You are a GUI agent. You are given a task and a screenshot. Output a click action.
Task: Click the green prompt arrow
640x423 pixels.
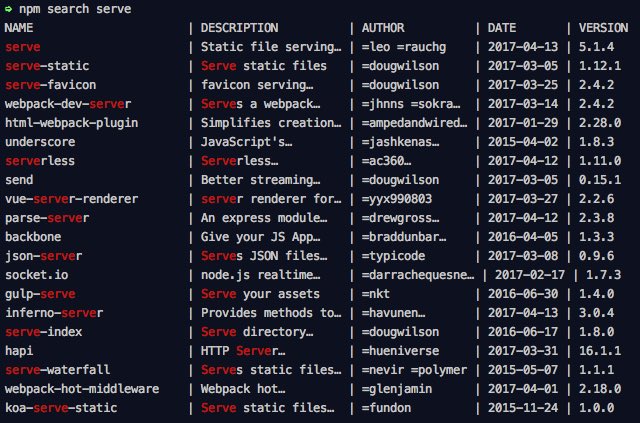coord(8,9)
